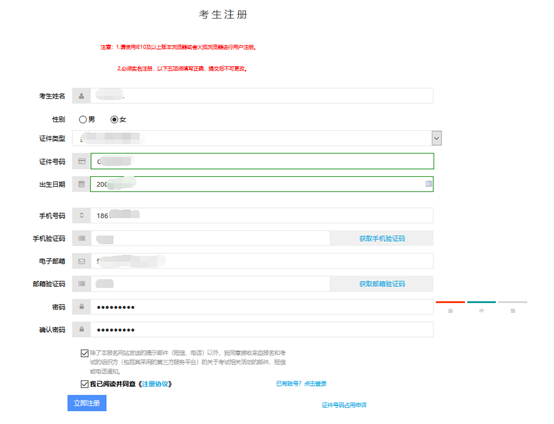Open the 证件类型 select box
Screen dimensions: 554x424
click(257, 138)
